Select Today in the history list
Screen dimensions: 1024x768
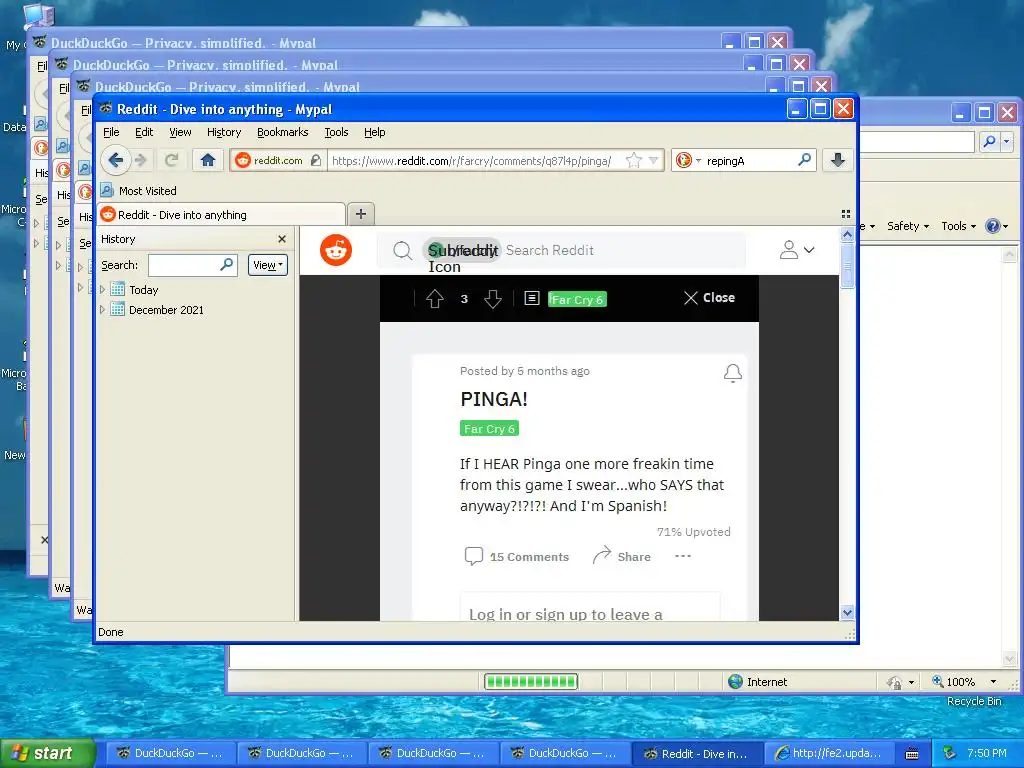[143, 289]
